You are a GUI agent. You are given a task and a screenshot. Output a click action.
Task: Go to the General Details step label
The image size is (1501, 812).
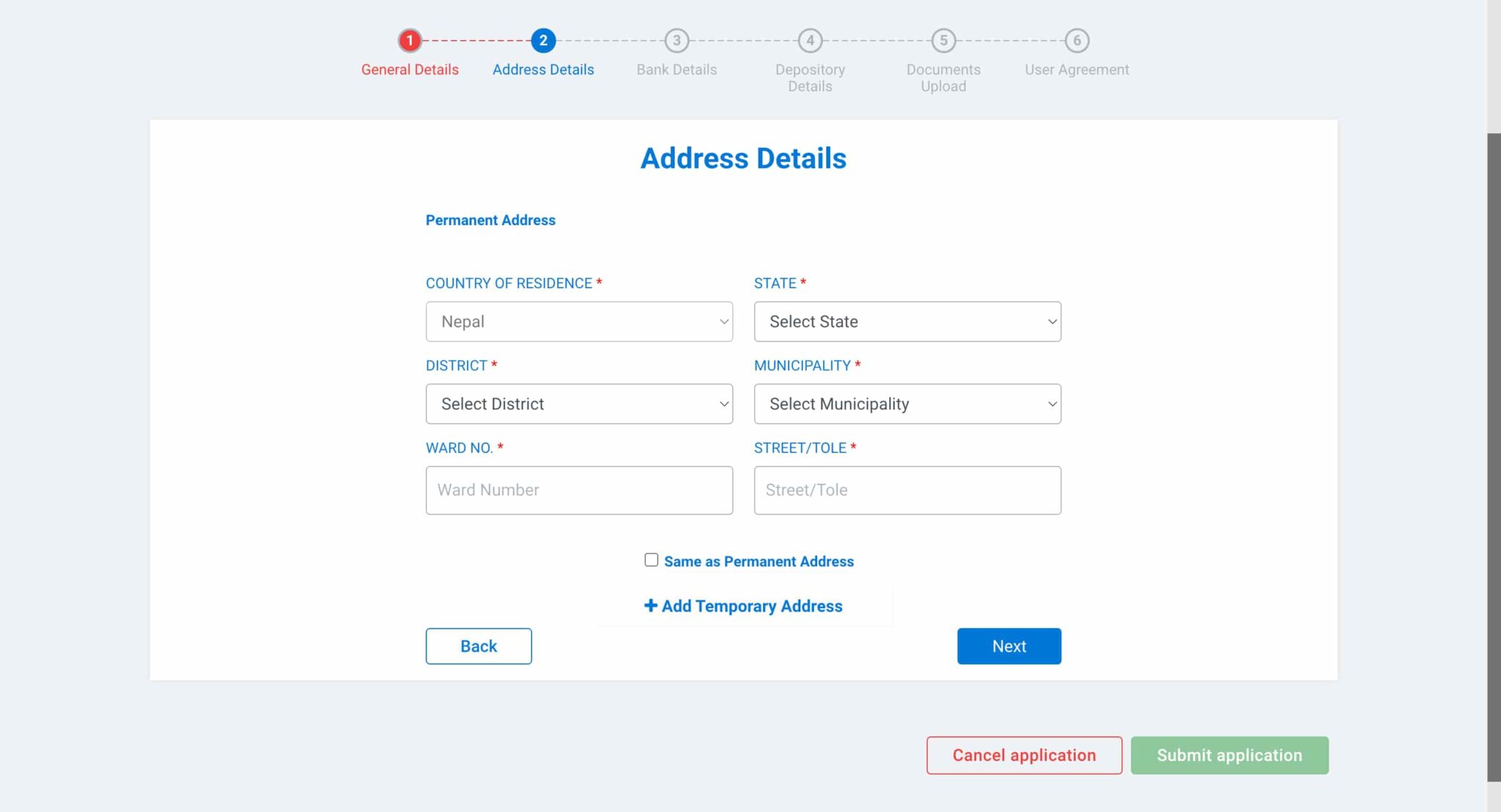pyautogui.click(x=410, y=70)
